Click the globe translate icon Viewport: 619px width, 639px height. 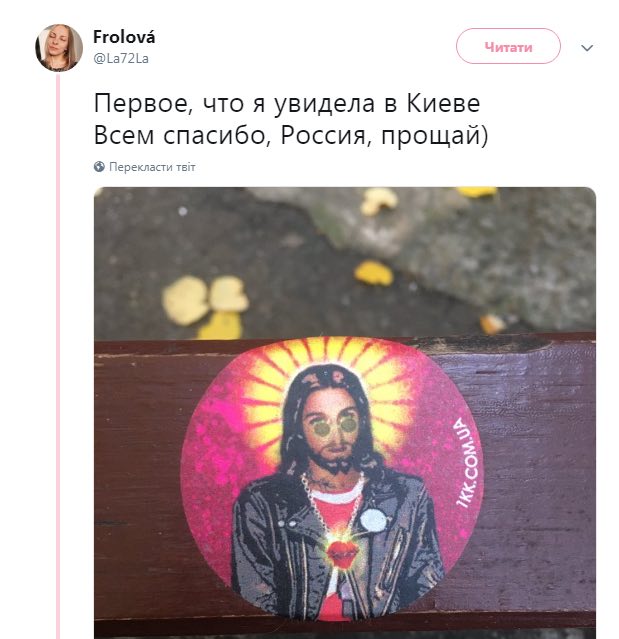[99, 167]
